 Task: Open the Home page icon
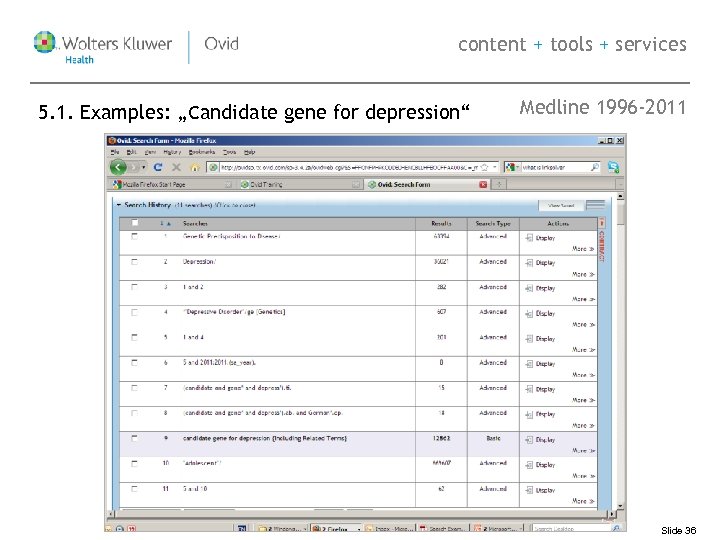195,167
